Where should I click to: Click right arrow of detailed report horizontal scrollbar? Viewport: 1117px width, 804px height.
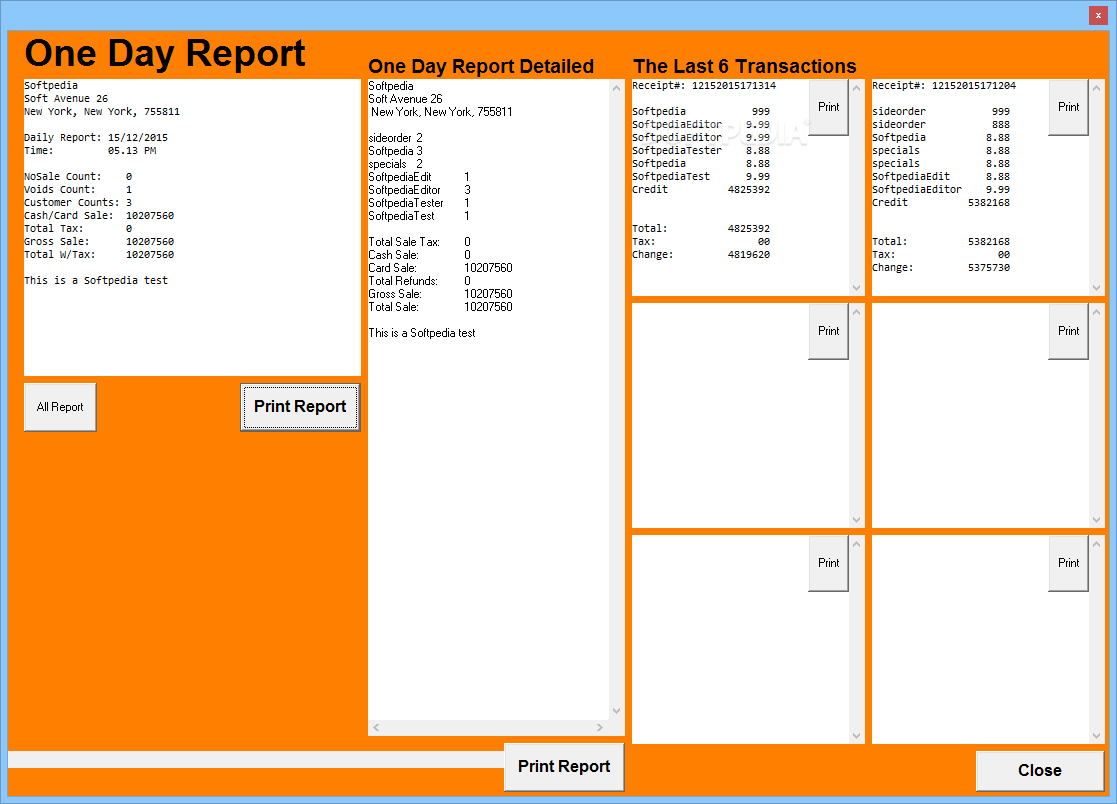600,727
